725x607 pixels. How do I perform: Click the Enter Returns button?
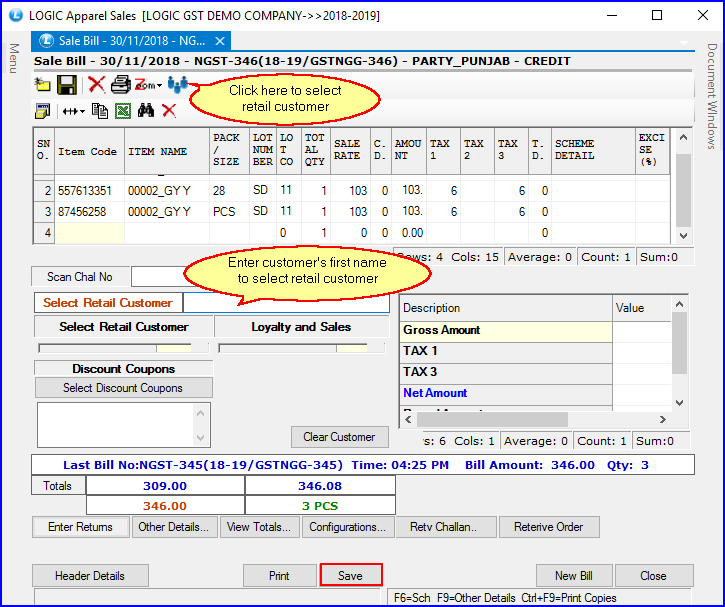pos(80,527)
